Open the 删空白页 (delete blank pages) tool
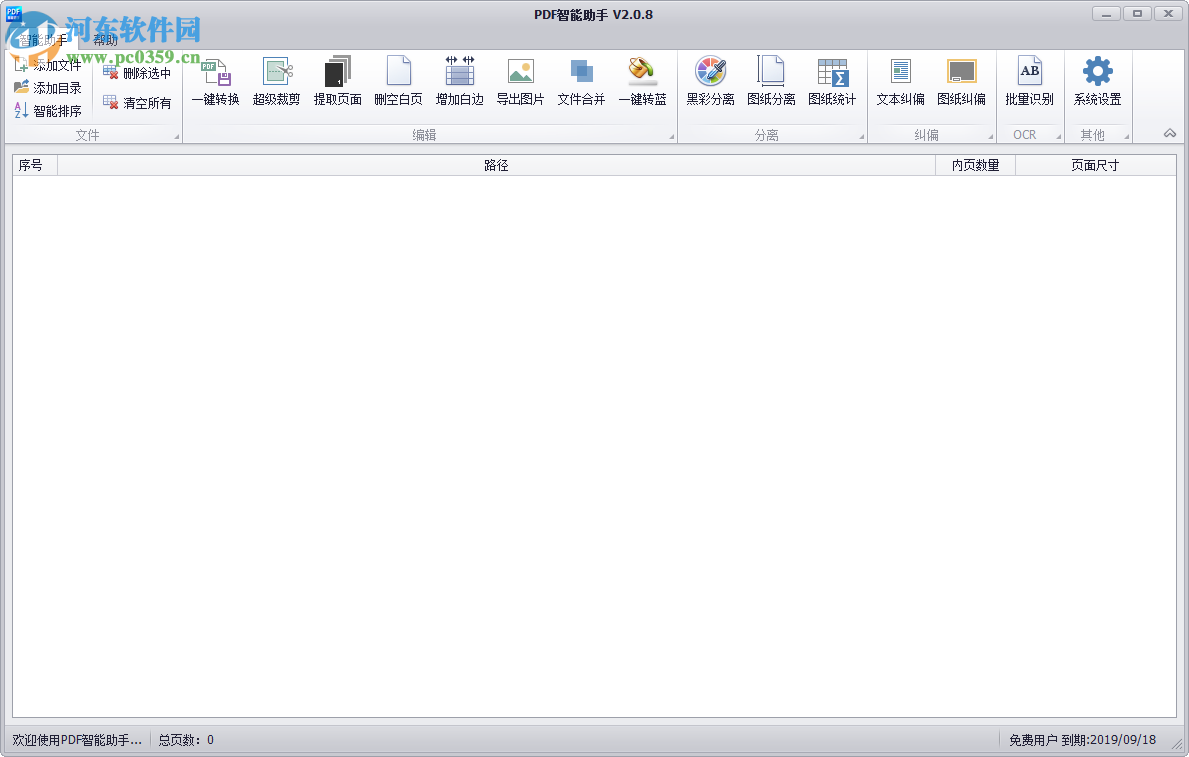Image resolution: width=1189 pixels, height=757 pixels. (399, 82)
